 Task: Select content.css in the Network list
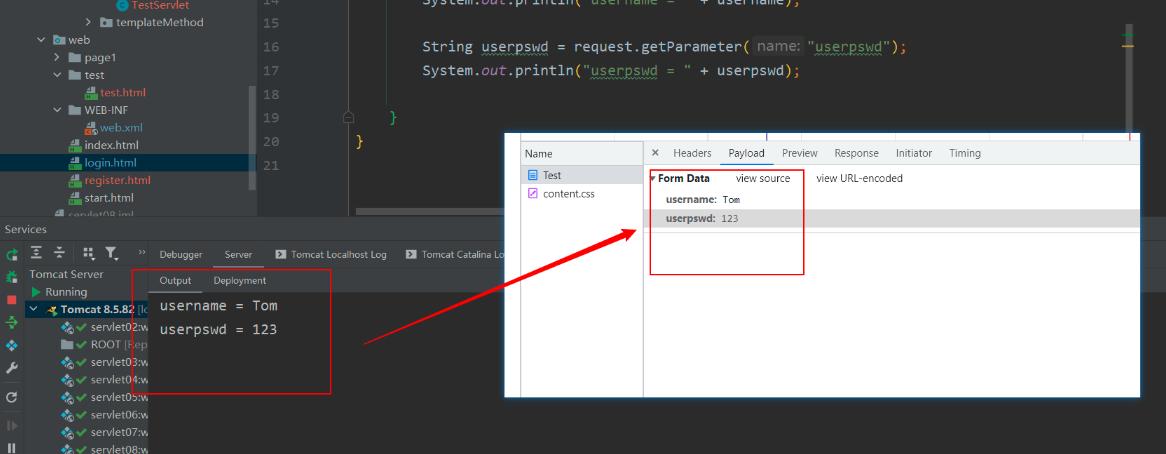coord(582,194)
